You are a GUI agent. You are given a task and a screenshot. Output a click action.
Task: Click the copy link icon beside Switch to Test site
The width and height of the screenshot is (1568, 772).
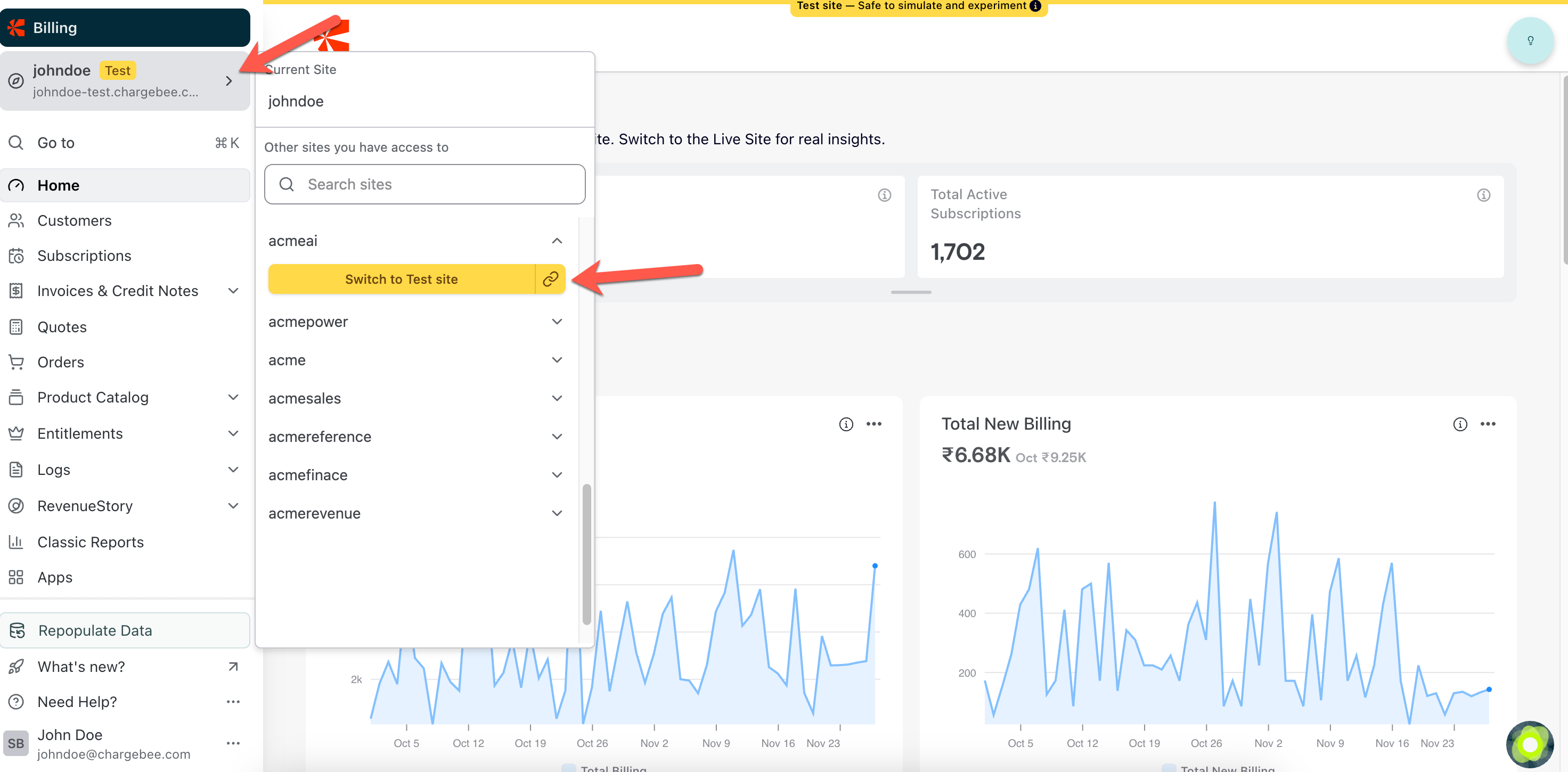550,278
